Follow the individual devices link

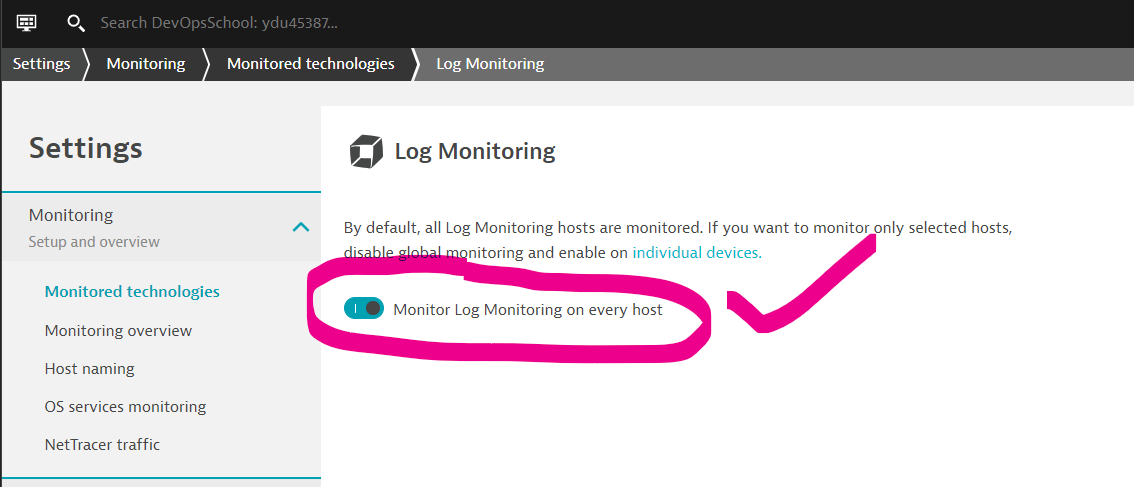point(696,253)
